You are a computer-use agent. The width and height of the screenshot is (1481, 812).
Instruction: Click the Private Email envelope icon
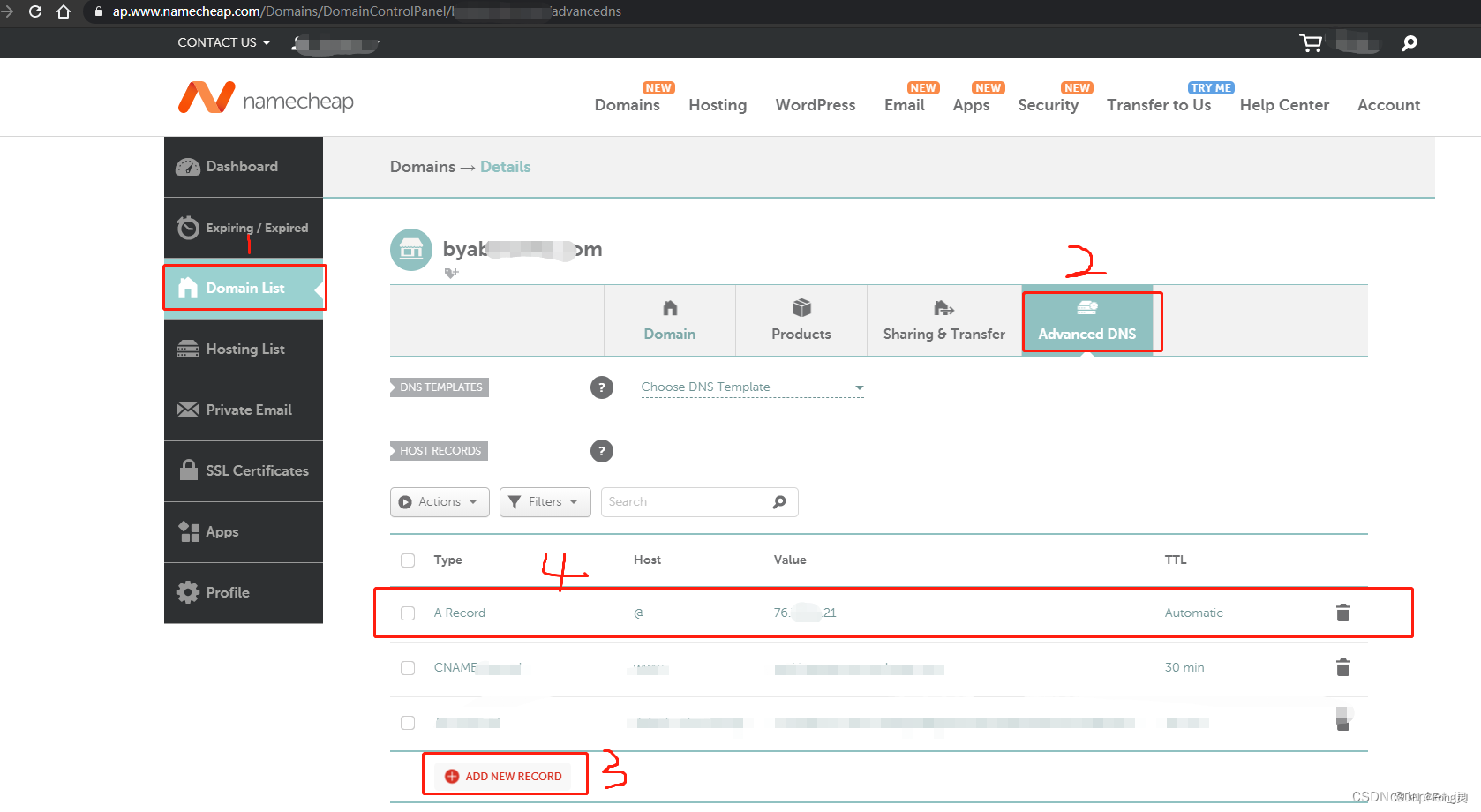point(188,410)
